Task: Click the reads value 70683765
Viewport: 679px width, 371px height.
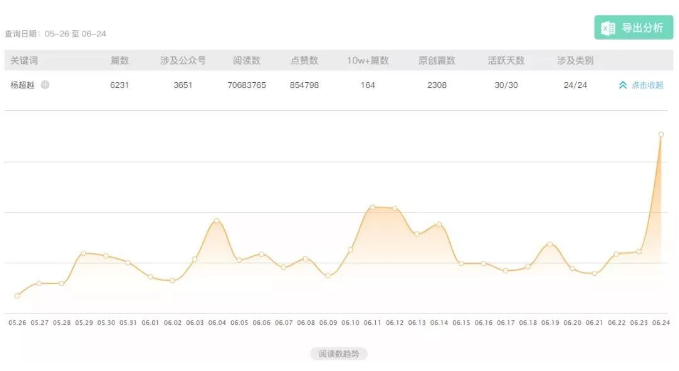Action: 247,85
